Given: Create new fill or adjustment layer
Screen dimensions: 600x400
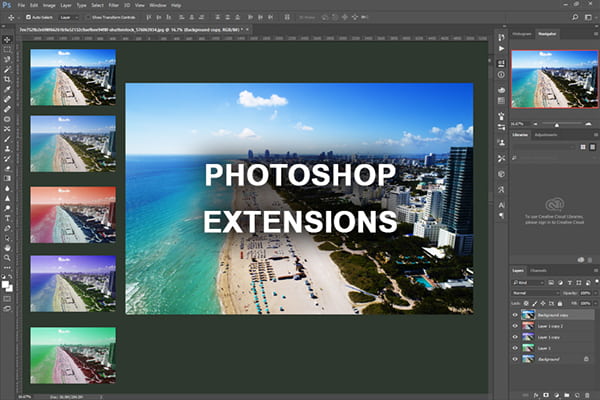Looking at the screenshot, I should coord(556,395).
